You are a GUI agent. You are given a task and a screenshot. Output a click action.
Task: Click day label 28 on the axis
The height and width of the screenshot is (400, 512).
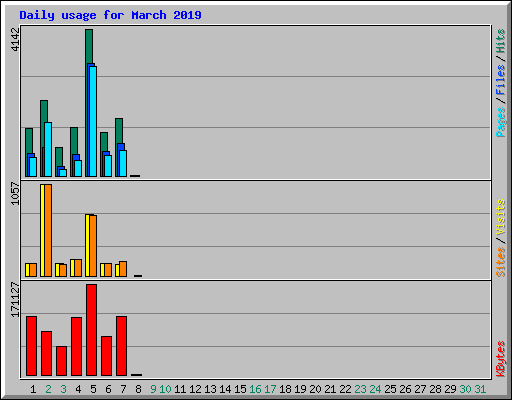(435, 389)
